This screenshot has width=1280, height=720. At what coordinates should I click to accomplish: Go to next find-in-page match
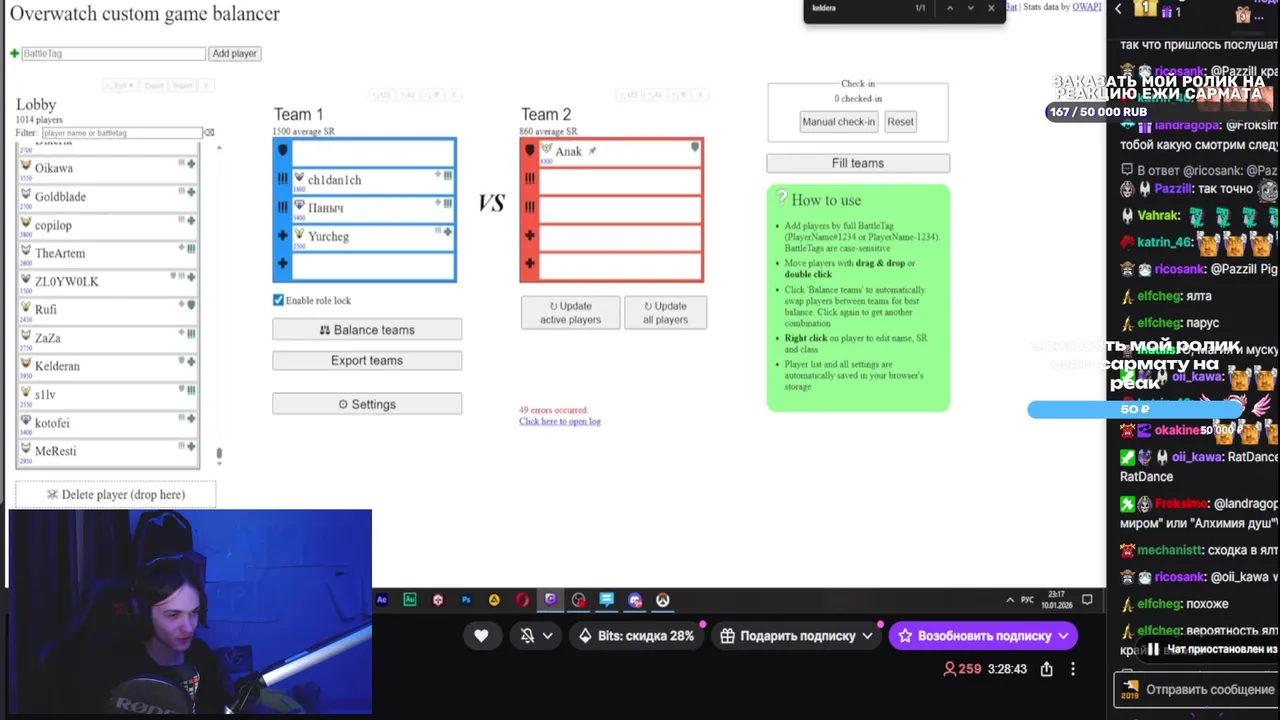[x=970, y=8]
